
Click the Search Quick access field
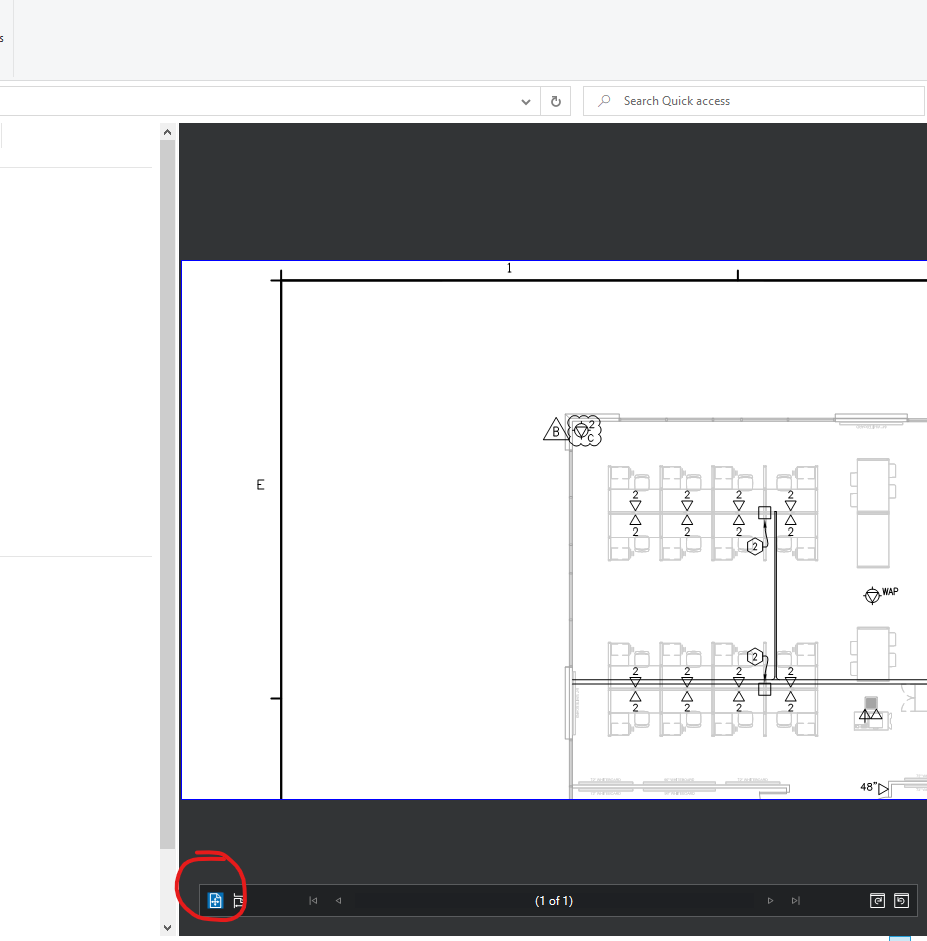click(700, 101)
